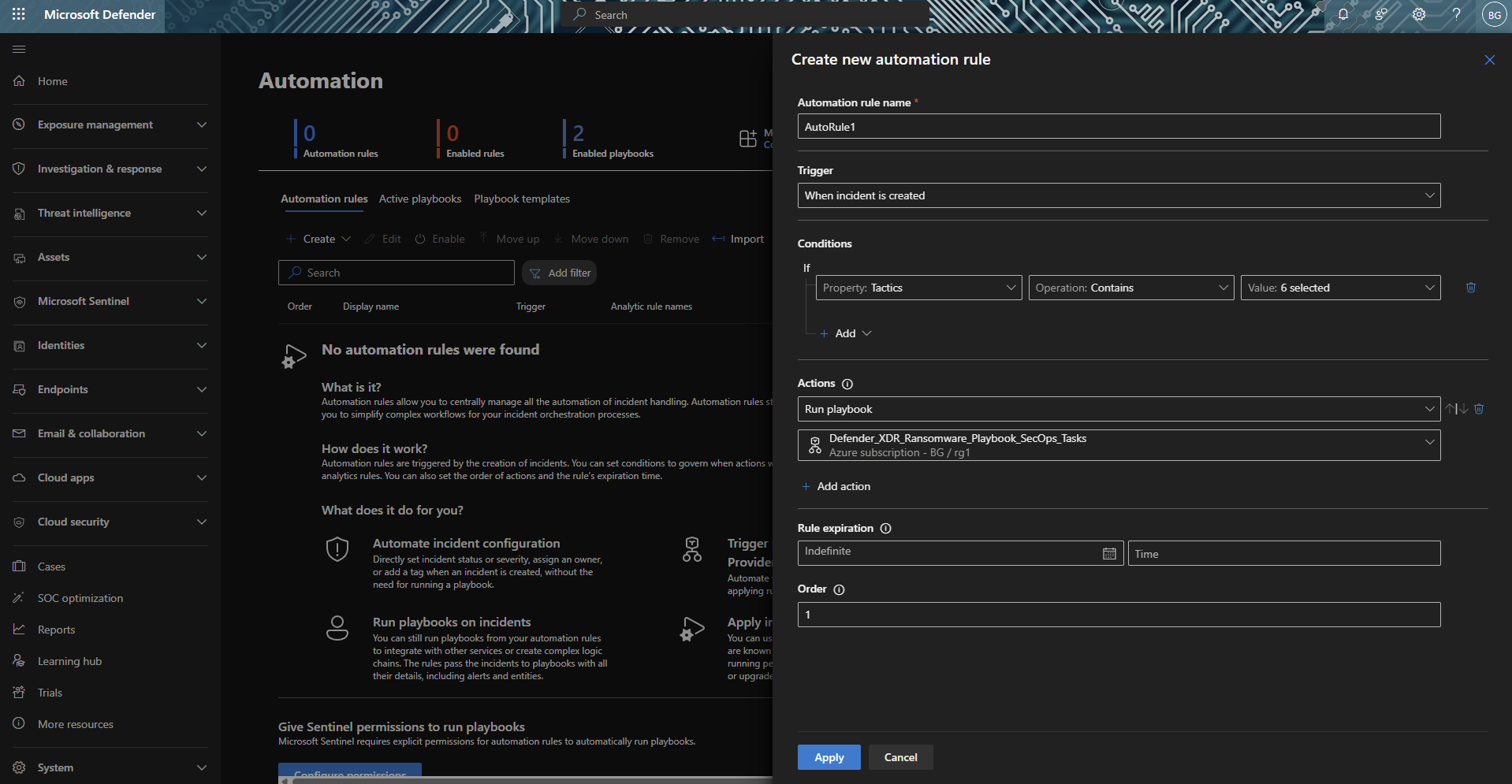The width and height of the screenshot is (1512, 784).
Task: Click the Cancel button
Action: [x=900, y=757]
